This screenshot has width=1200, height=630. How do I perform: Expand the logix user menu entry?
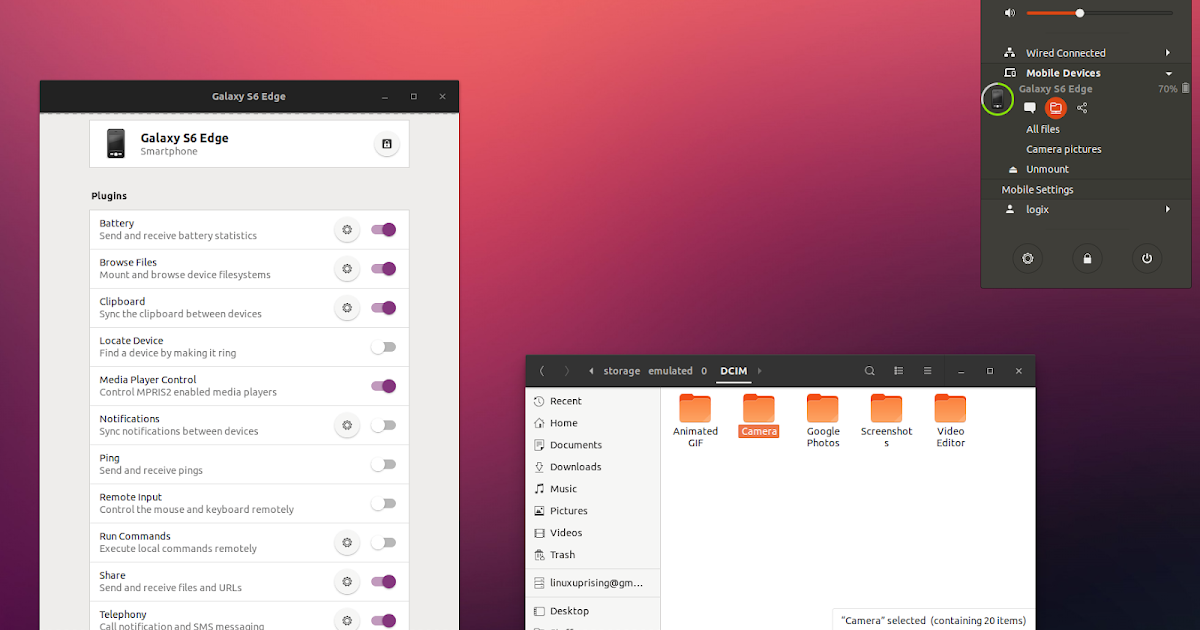(x=1168, y=209)
